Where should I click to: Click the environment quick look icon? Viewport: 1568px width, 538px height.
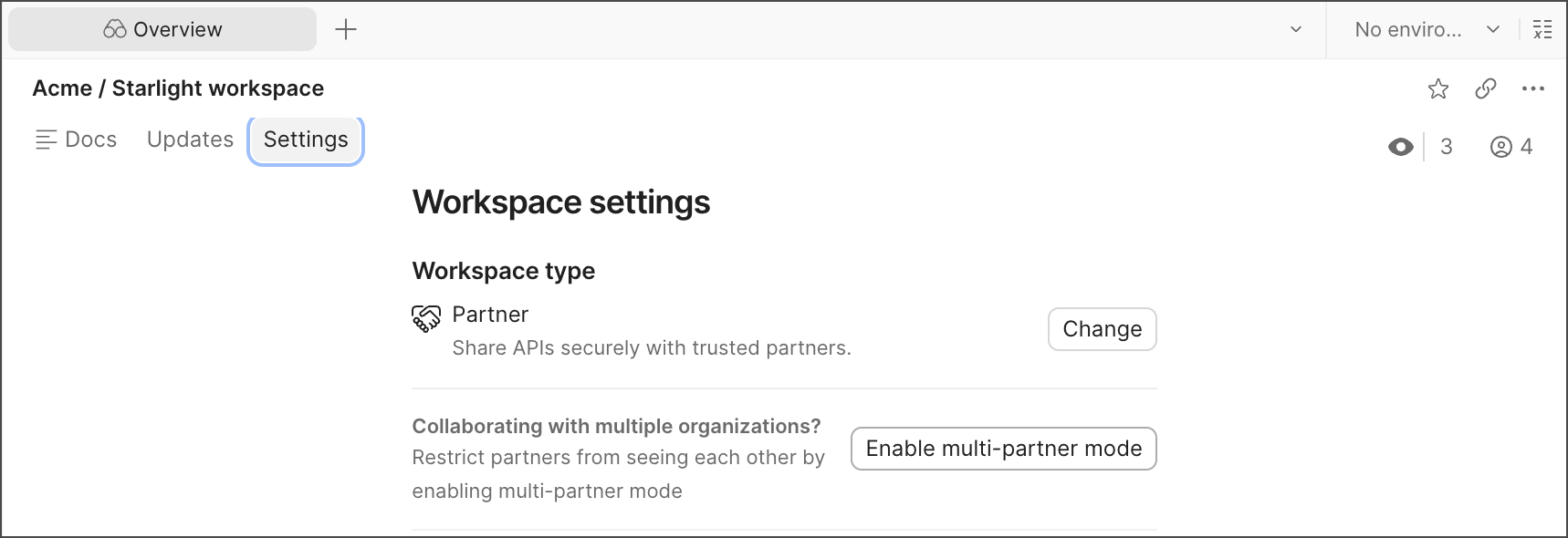(1542, 29)
